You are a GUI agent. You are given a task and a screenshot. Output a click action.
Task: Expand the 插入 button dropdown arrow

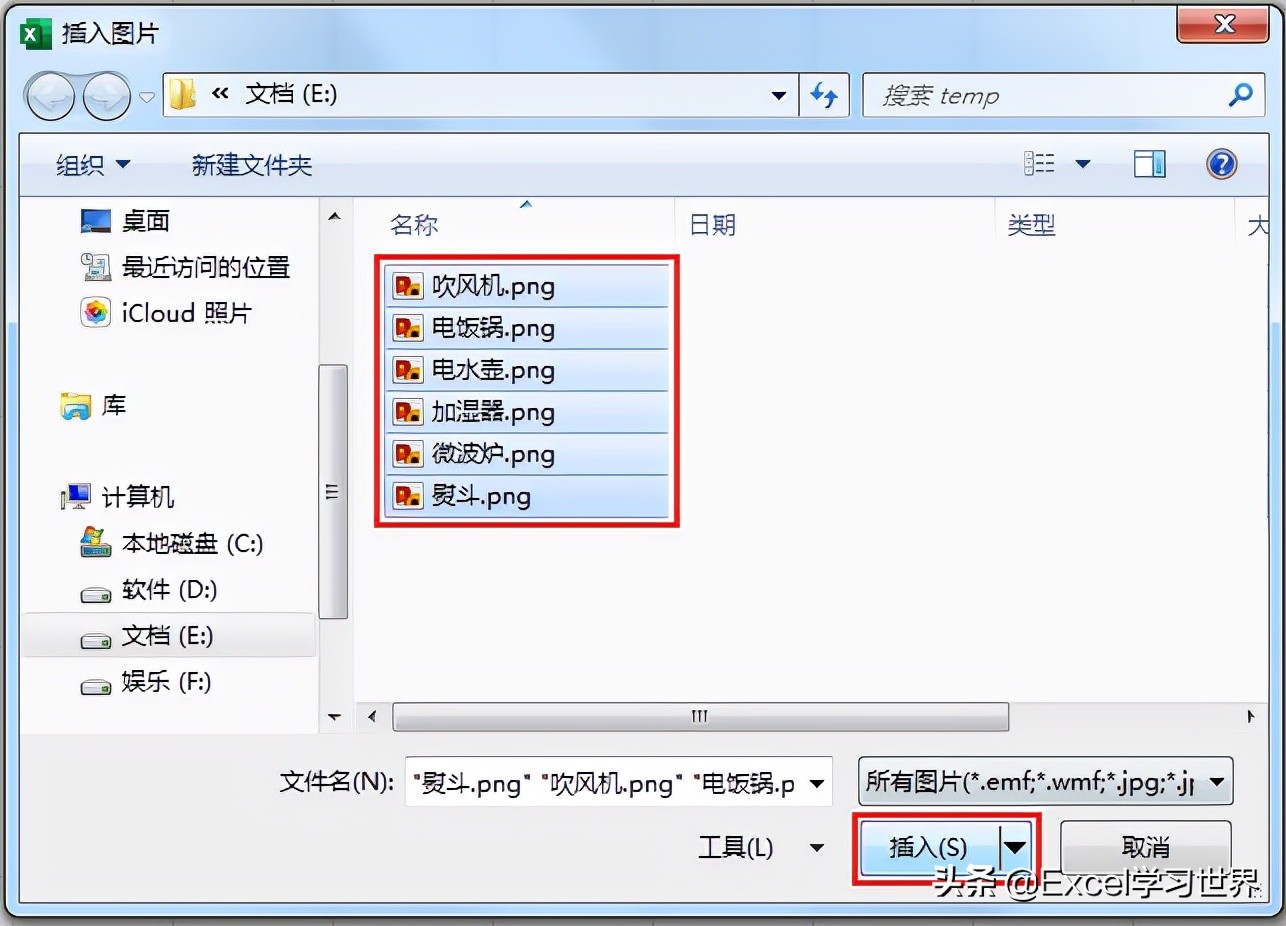(x=1015, y=848)
